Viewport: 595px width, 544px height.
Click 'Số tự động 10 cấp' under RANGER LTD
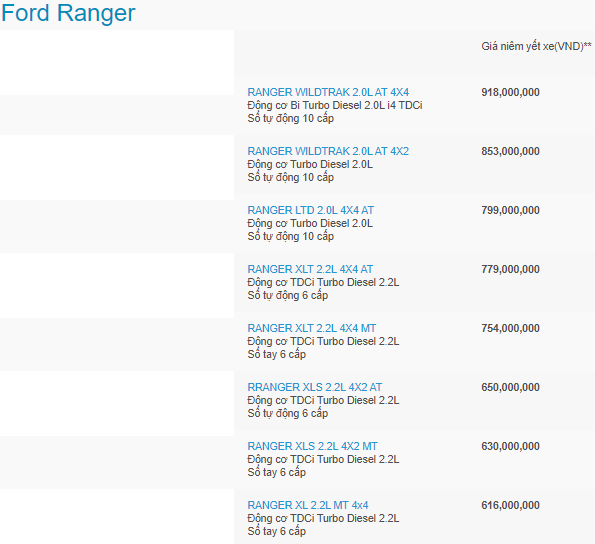click(x=291, y=236)
